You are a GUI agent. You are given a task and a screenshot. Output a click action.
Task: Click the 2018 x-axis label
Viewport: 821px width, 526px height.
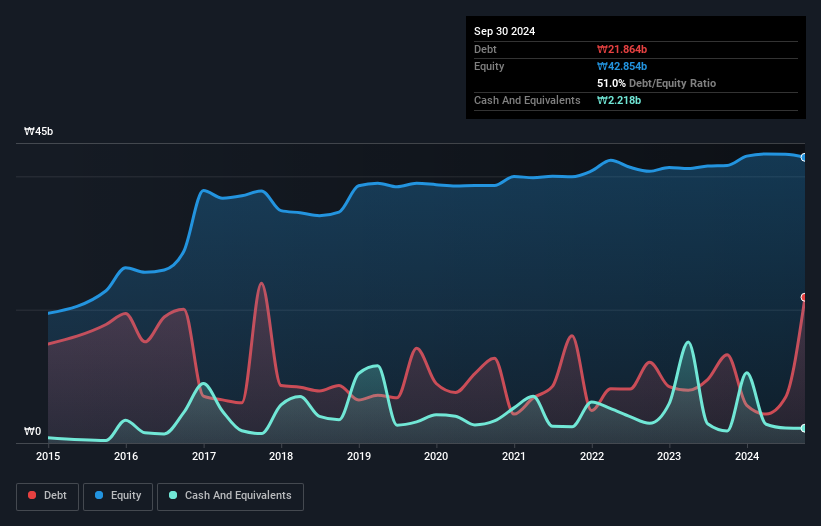tap(281, 456)
